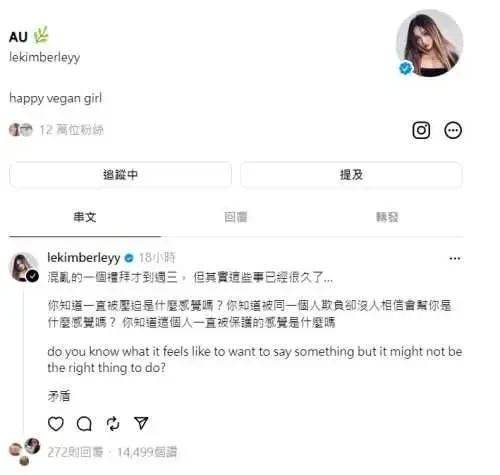This screenshot has width=500, height=475.
Task: Open the profile more options circle icon
Action: point(453,130)
